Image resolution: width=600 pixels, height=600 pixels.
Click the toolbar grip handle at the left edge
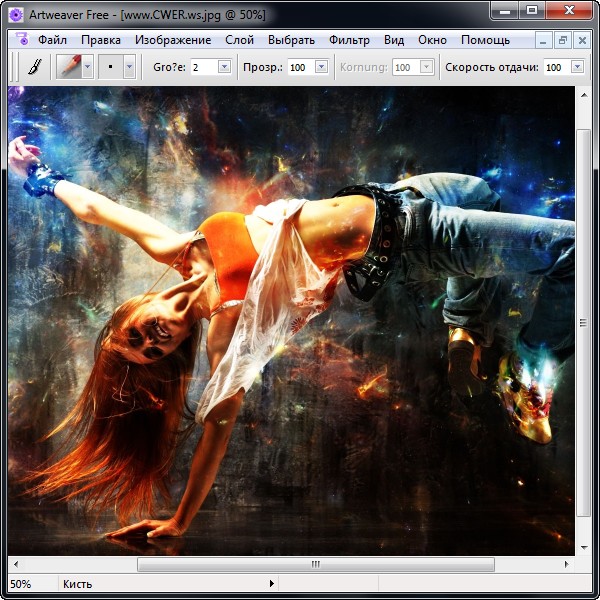click(14, 67)
